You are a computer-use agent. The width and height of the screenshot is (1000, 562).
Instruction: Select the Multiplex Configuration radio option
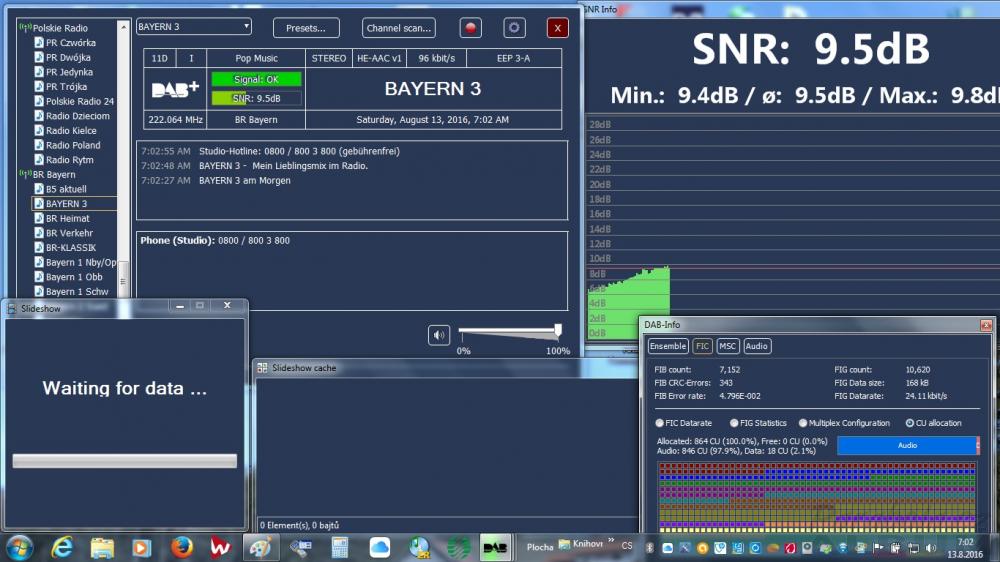coord(803,423)
